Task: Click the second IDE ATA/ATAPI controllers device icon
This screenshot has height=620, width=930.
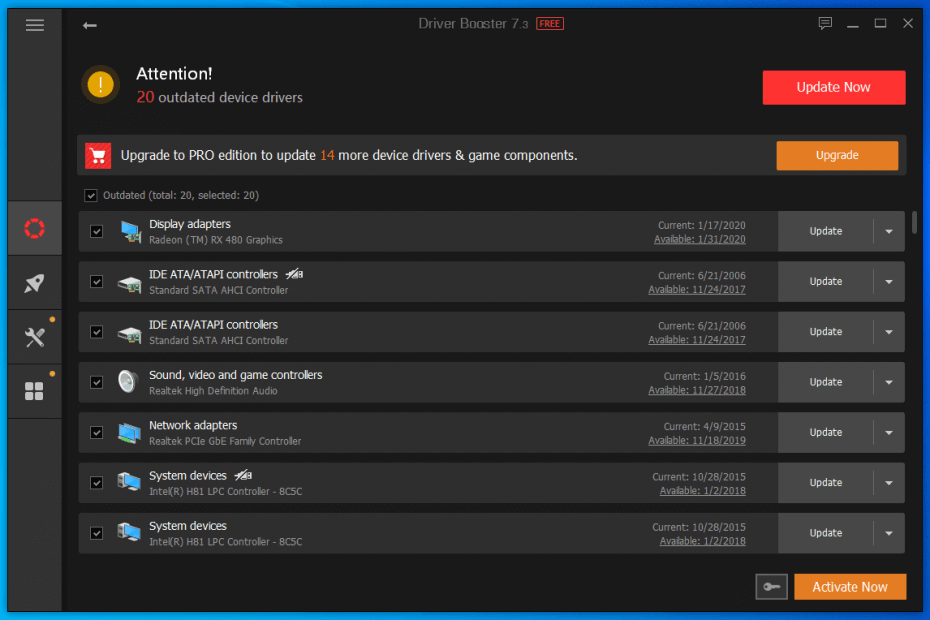Action: (130, 333)
